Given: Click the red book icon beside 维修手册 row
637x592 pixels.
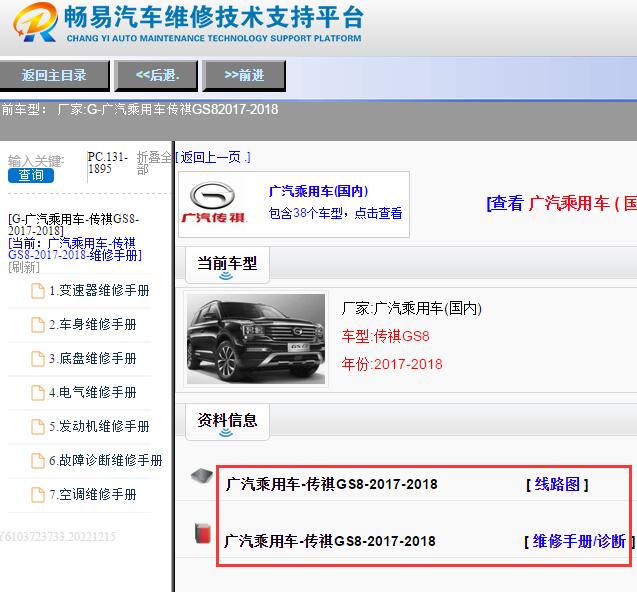Looking at the screenshot, I should click(x=203, y=533).
